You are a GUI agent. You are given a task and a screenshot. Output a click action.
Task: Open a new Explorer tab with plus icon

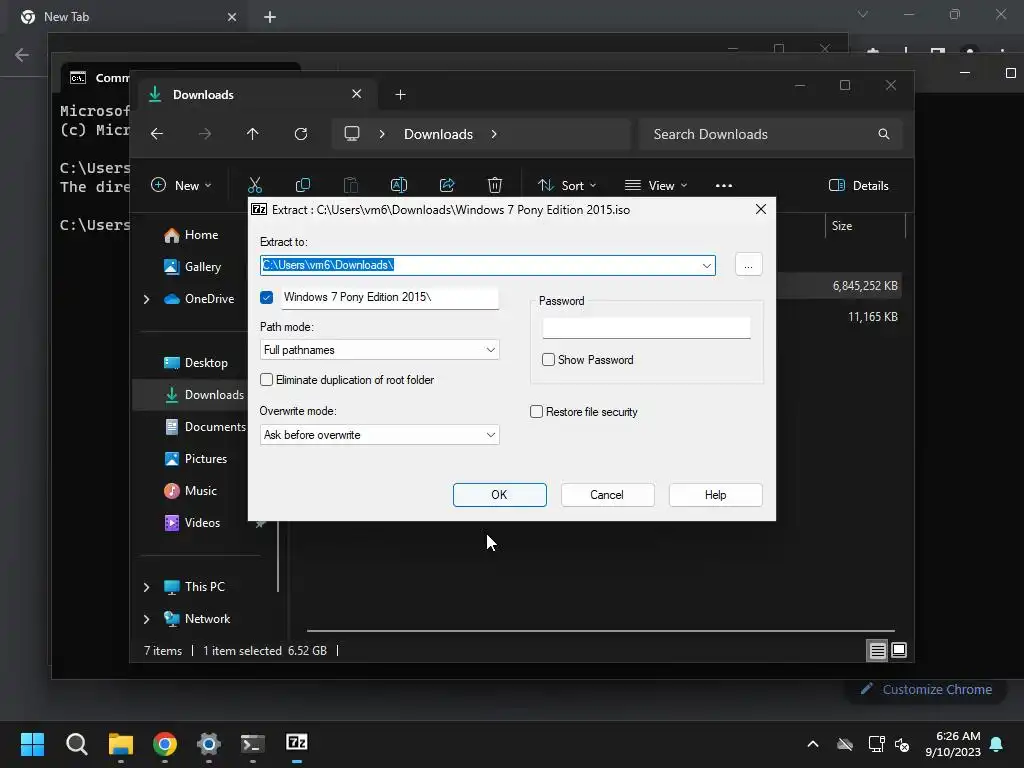[400, 95]
